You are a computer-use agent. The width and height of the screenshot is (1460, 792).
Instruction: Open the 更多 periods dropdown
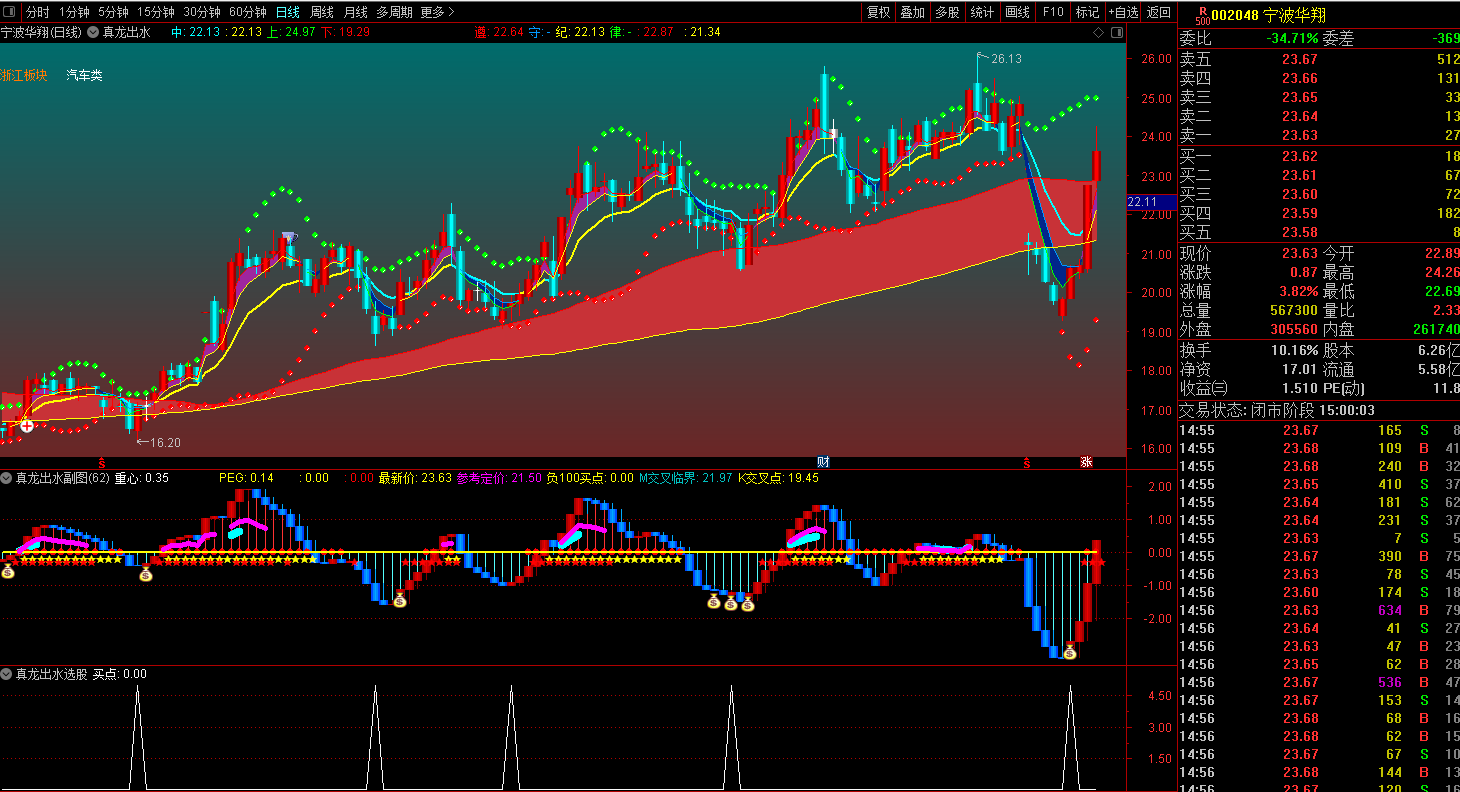[437, 12]
